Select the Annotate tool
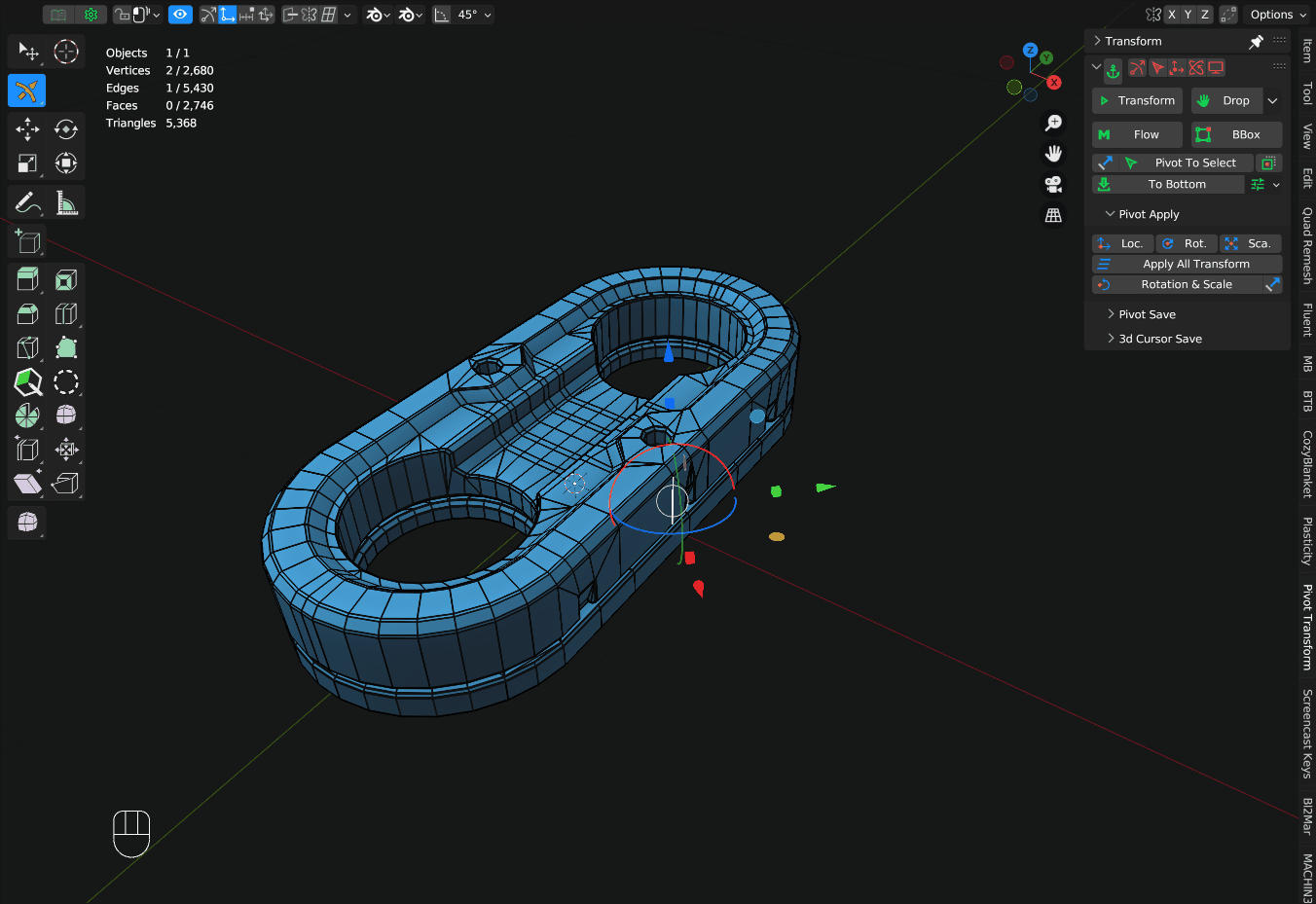This screenshot has width=1316, height=904. coord(27,202)
